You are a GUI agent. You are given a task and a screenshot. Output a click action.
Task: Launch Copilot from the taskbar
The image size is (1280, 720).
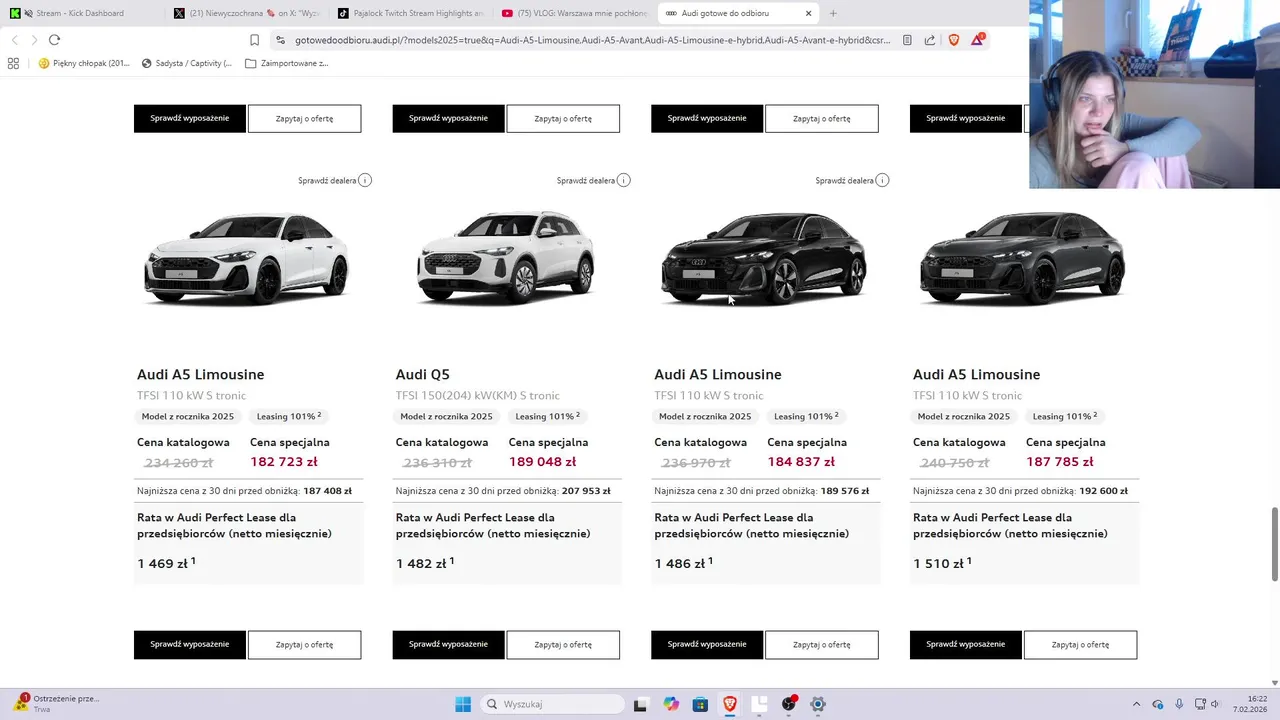pos(670,704)
